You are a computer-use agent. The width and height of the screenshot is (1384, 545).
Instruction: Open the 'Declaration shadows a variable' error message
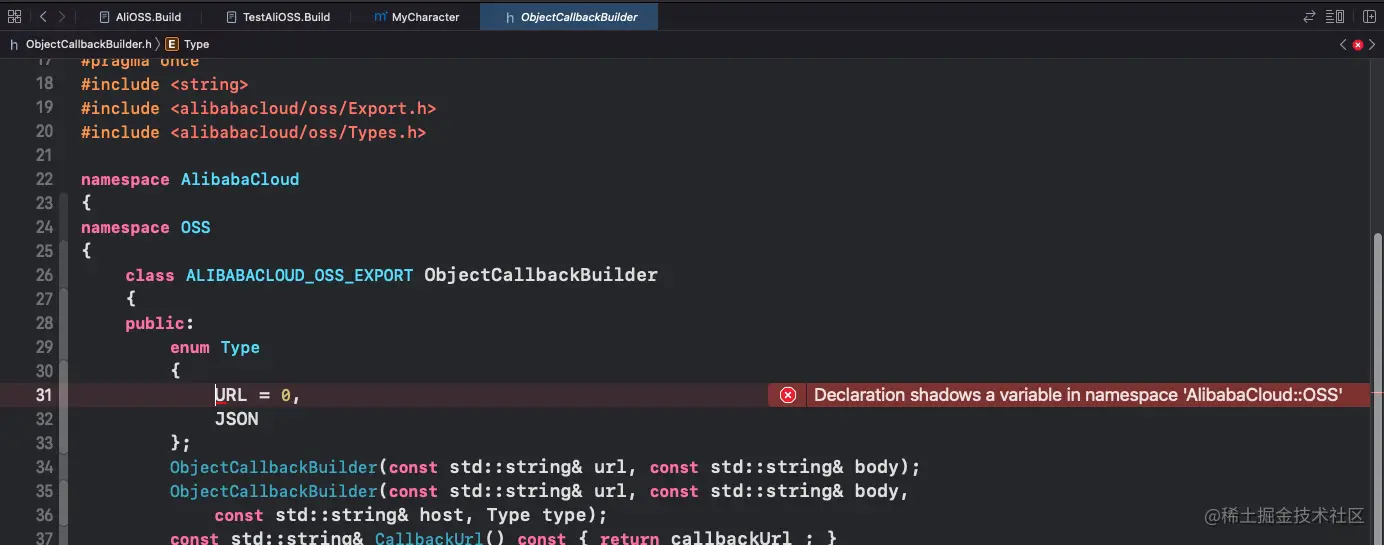1077,395
